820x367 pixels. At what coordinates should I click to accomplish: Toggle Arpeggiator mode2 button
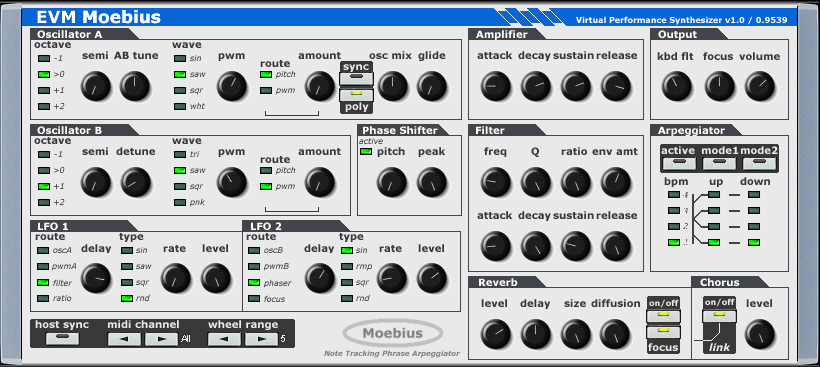pos(759,163)
